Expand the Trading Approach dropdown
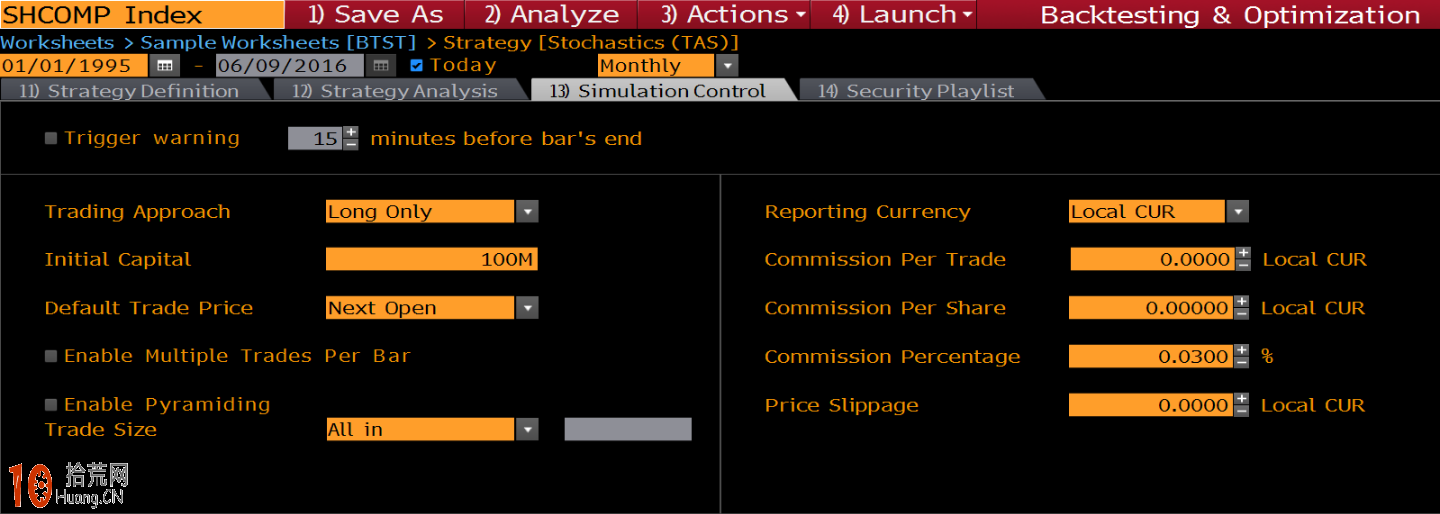The image size is (1440, 514). point(527,212)
